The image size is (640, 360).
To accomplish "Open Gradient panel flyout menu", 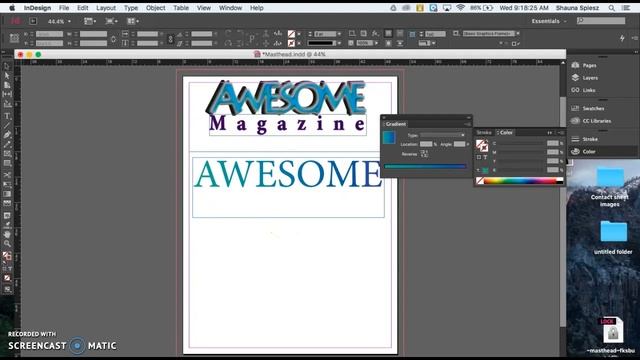I will click(x=467, y=124).
